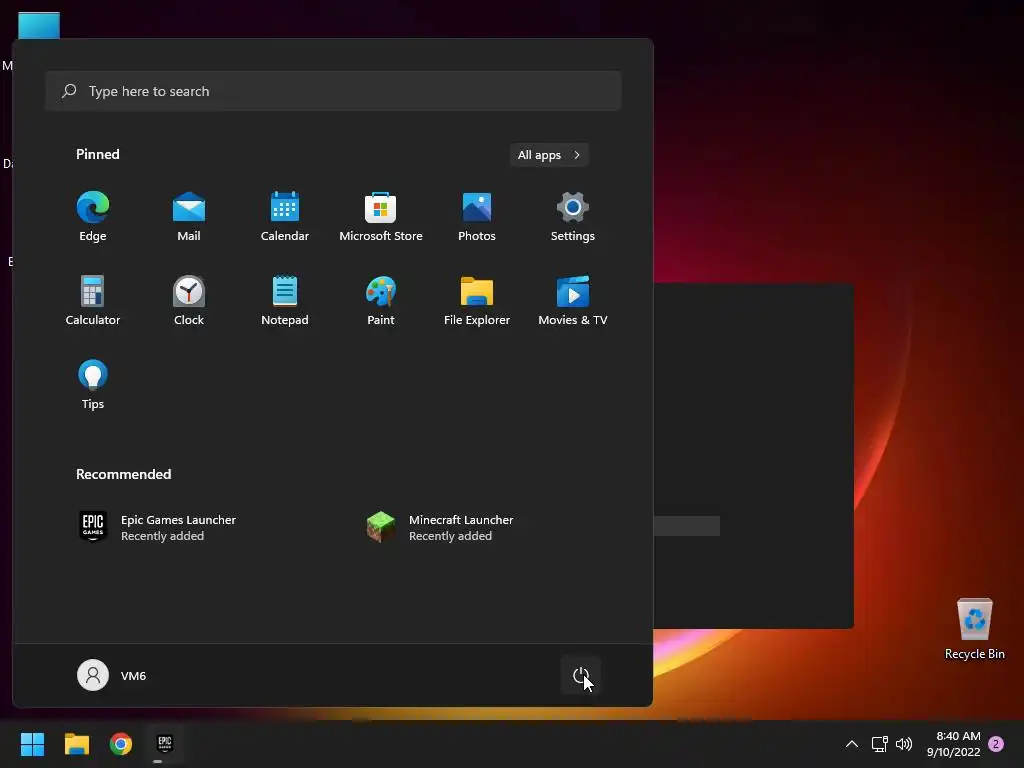Open the Tips app

click(93, 385)
